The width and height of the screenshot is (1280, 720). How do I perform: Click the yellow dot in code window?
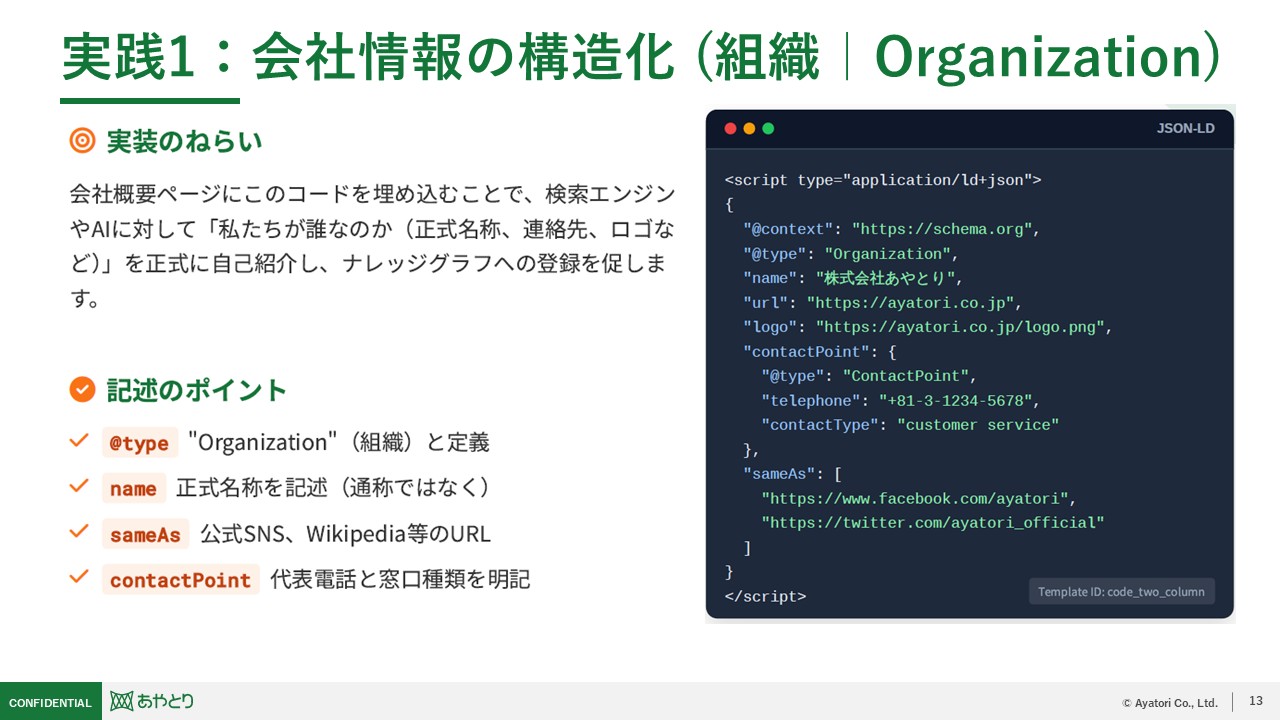point(749,129)
